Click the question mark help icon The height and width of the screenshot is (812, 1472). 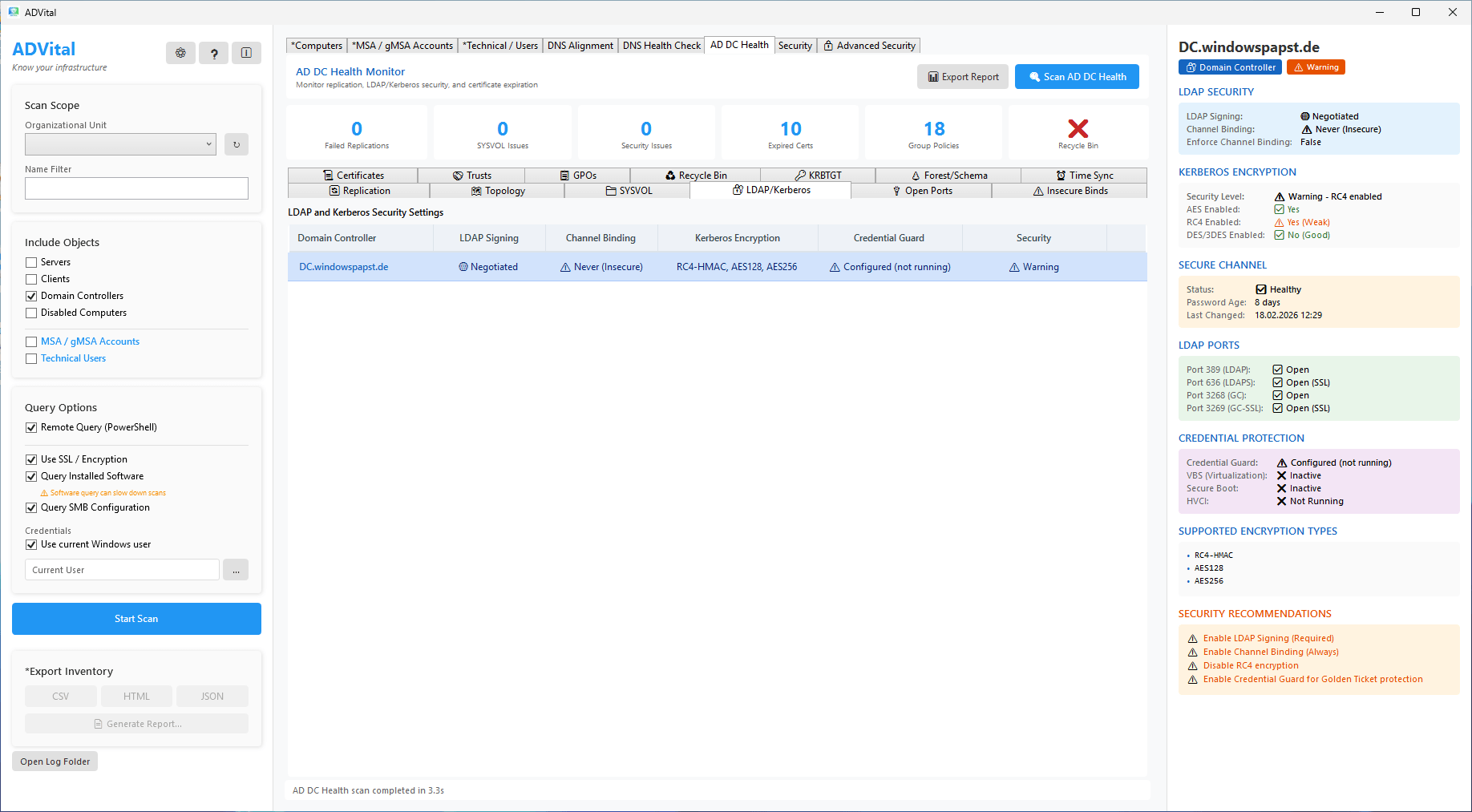tap(213, 53)
